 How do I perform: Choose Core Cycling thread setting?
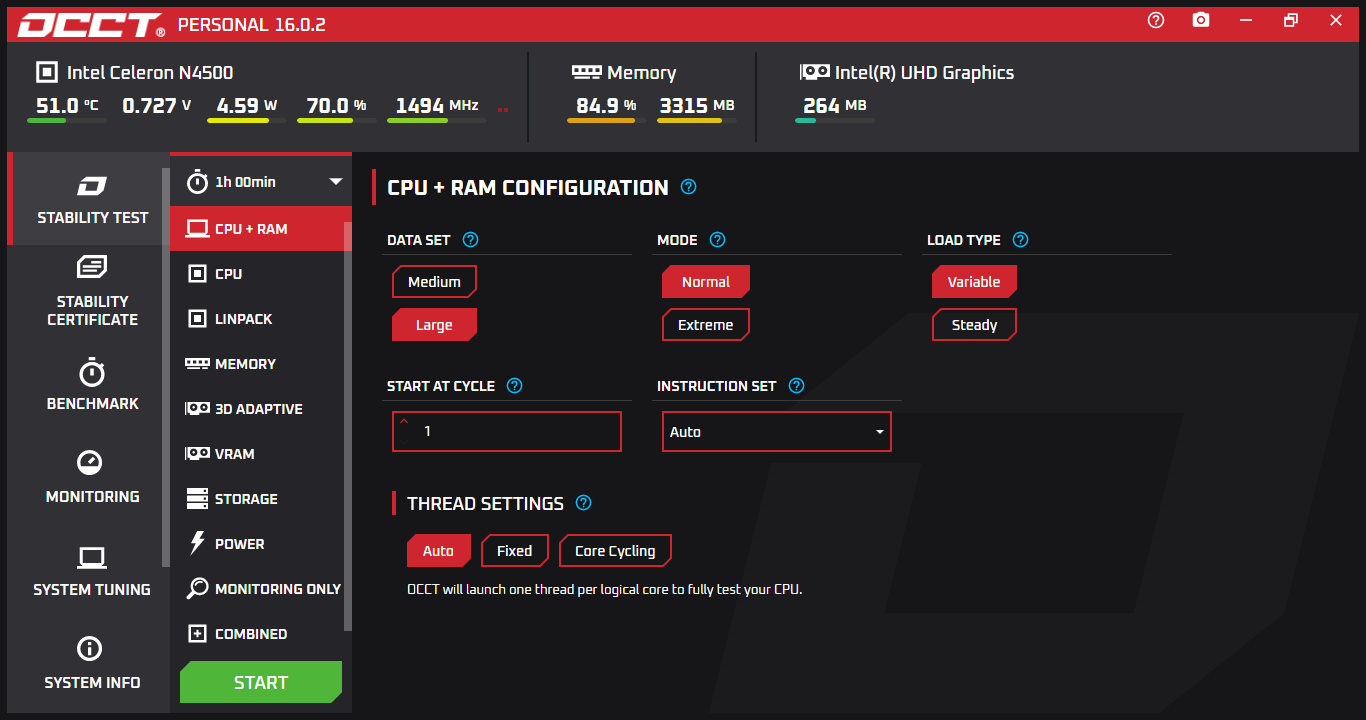click(x=615, y=551)
